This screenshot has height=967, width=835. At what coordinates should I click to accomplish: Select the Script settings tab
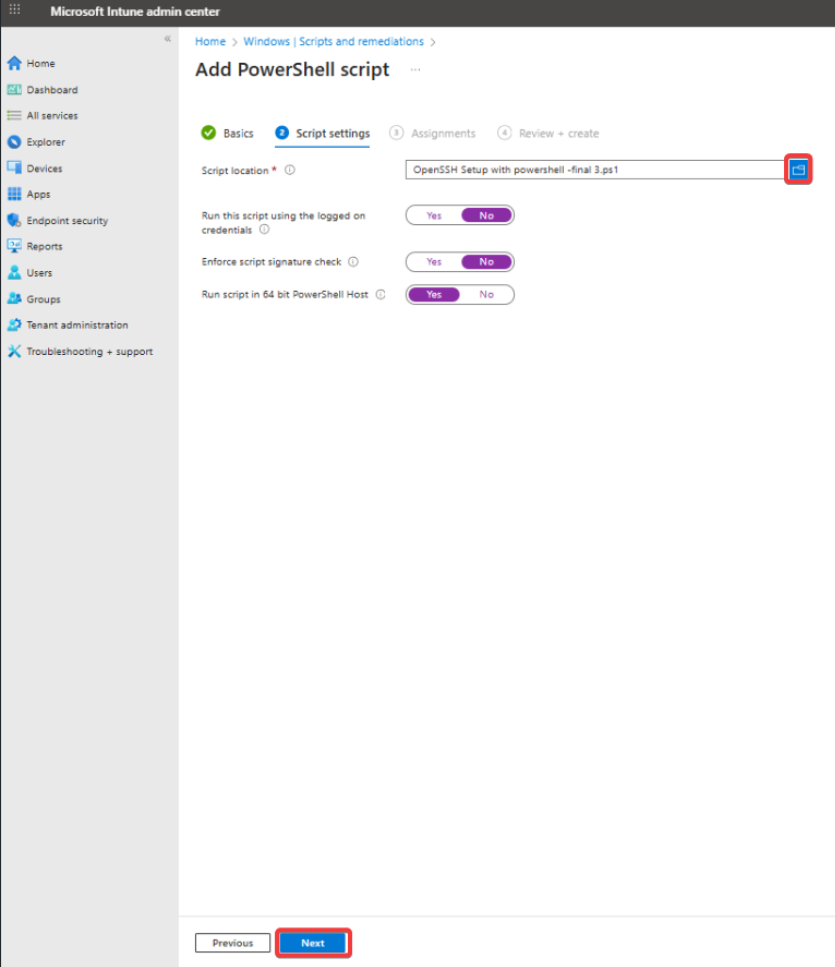(x=332, y=133)
